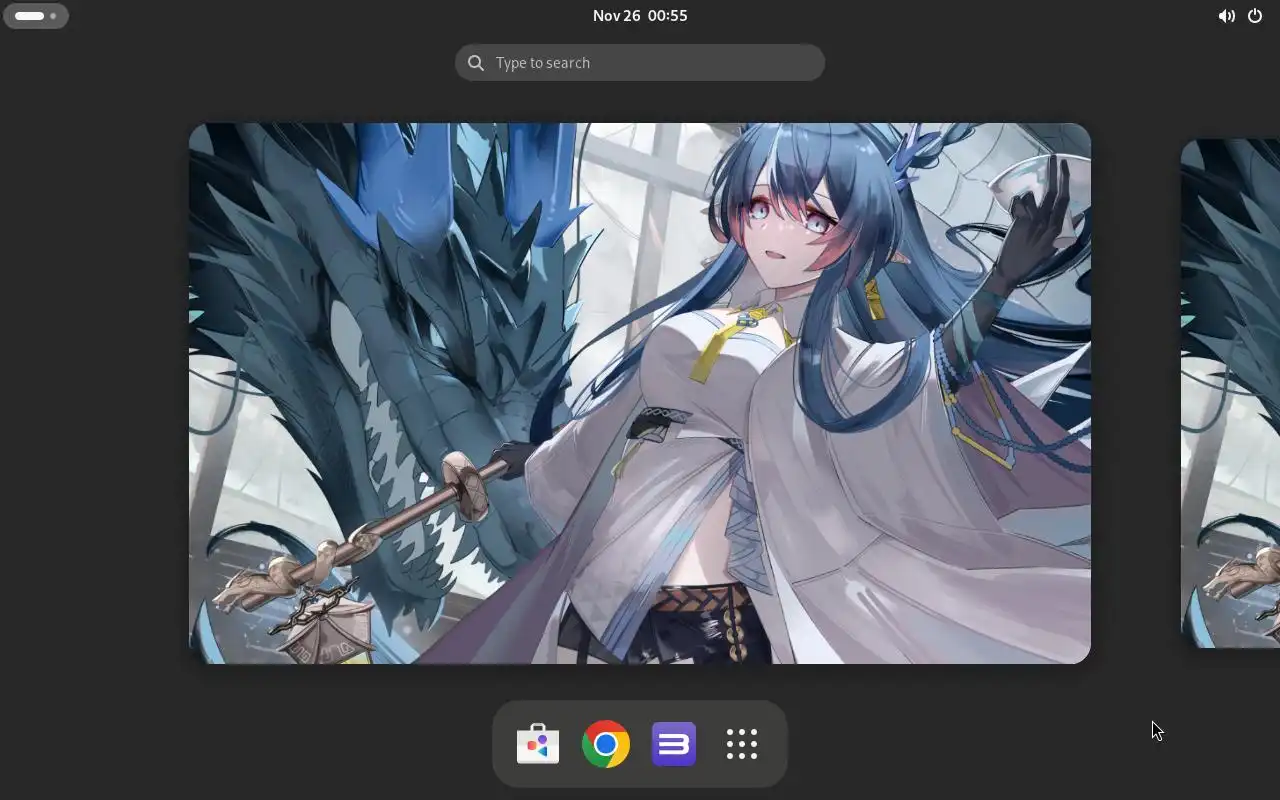Open the purple terminal app in dock

click(674, 744)
